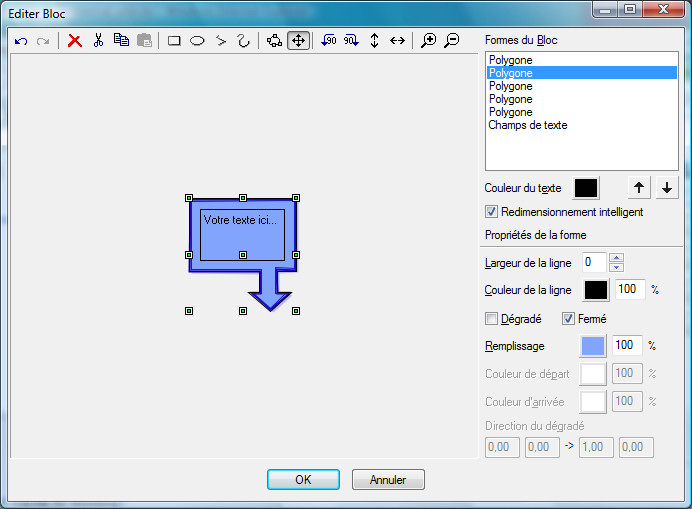
Task: Click the OK button
Action: (303, 479)
